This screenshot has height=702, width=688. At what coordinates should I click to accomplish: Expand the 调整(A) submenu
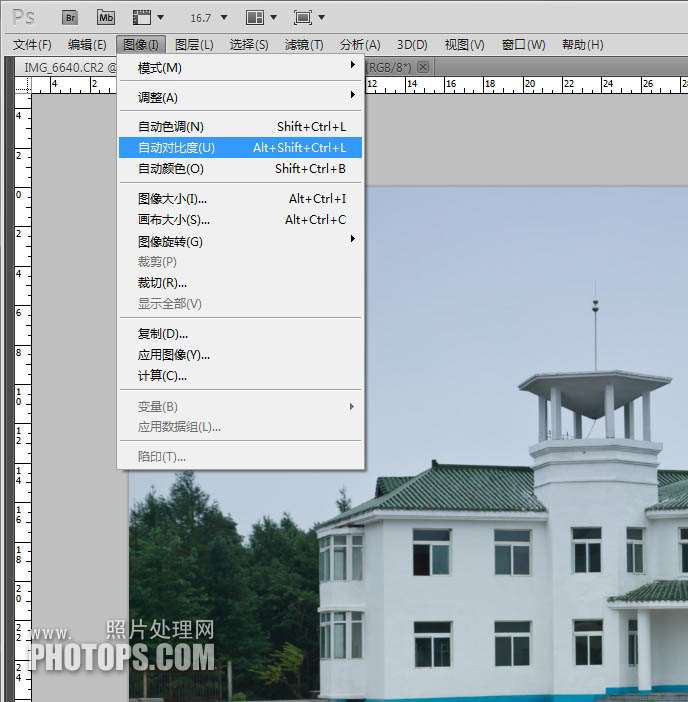240,97
